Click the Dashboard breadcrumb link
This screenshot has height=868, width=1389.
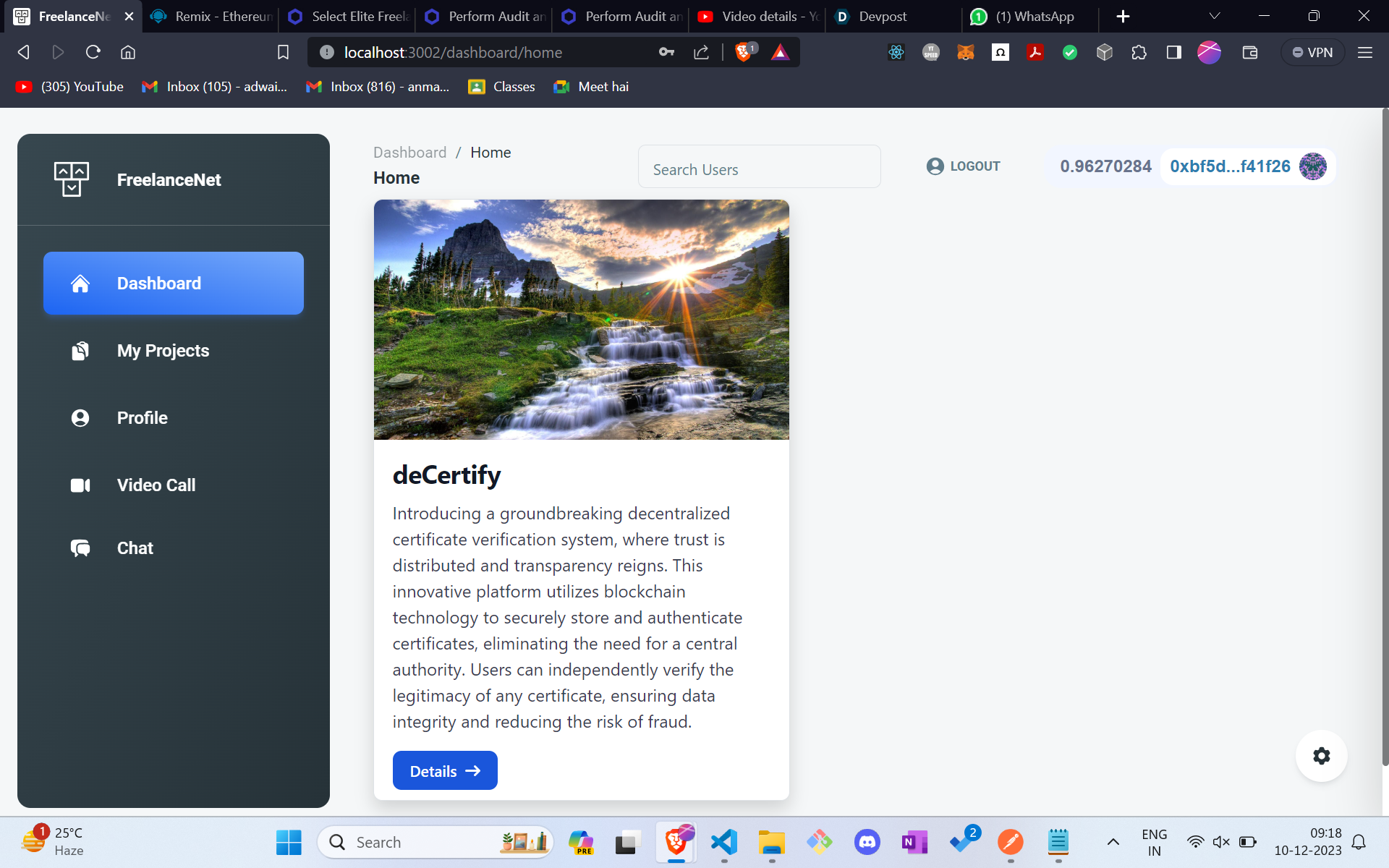(409, 153)
